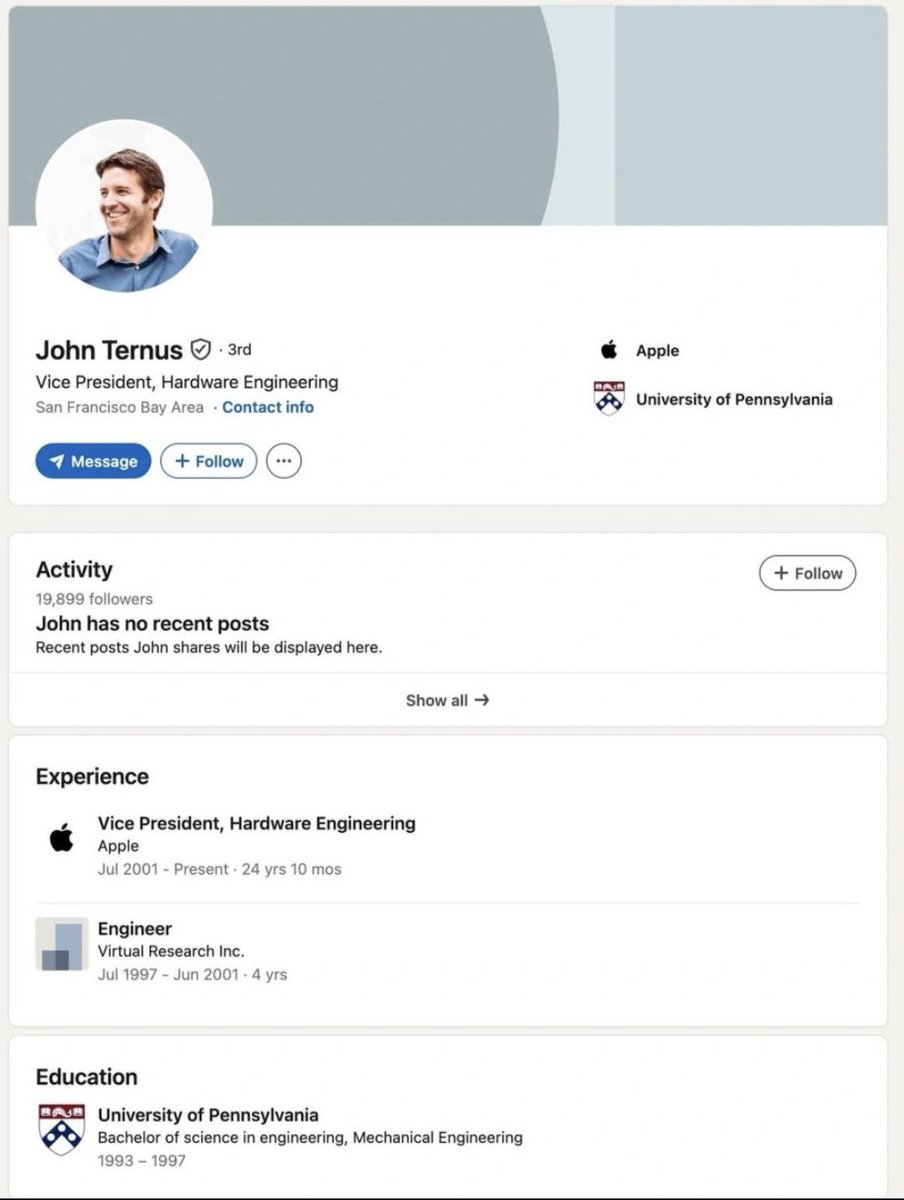904x1200 pixels.
Task: Select the headline under John Ternus name
Action: [187, 382]
